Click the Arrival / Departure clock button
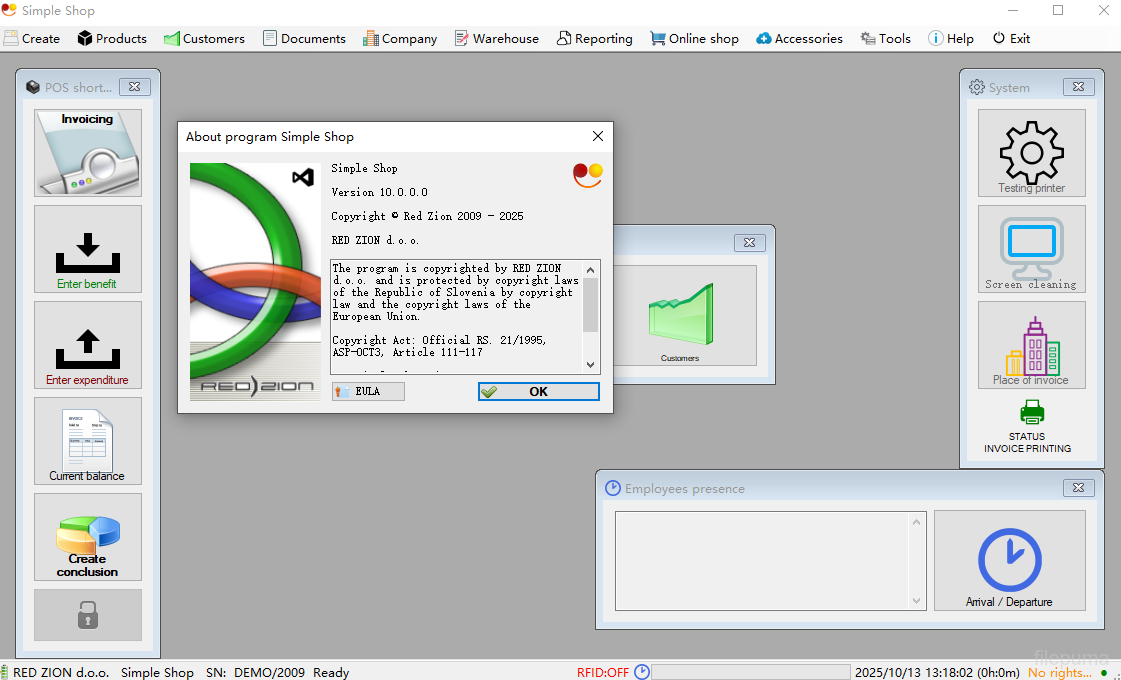Image resolution: width=1121 pixels, height=680 pixels. (1009, 560)
